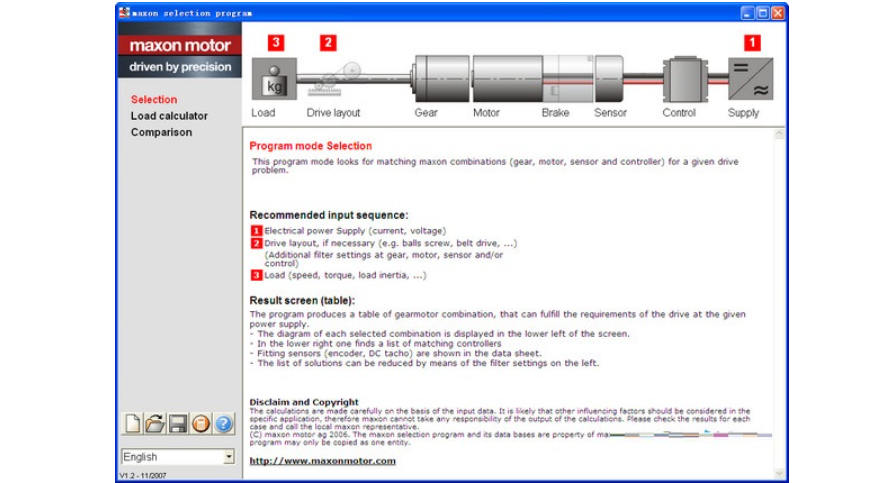This screenshot has height=483, width=894.
Task: Click the power Supply converter icon
Action: [749, 78]
